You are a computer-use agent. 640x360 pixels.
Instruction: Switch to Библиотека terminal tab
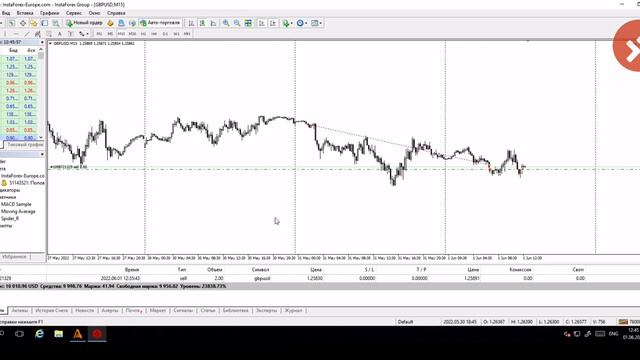pyautogui.click(x=236, y=311)
